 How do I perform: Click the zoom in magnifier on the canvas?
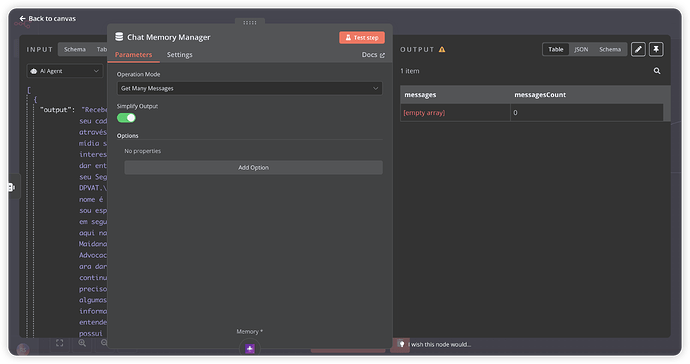pos(82,343)
